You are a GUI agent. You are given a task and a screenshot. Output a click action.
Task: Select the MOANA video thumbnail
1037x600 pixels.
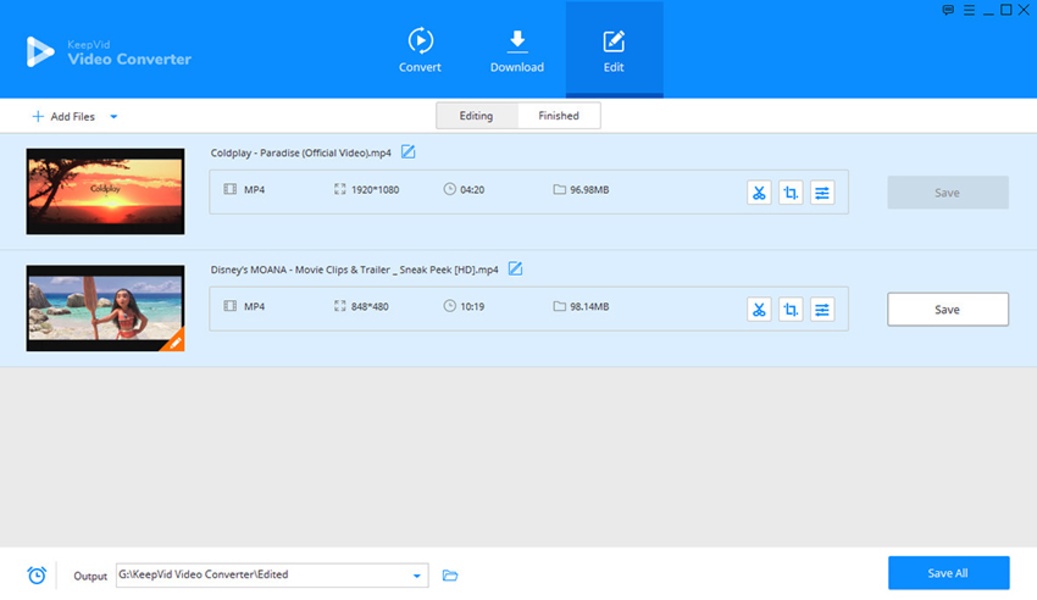(x=105, y=308)
